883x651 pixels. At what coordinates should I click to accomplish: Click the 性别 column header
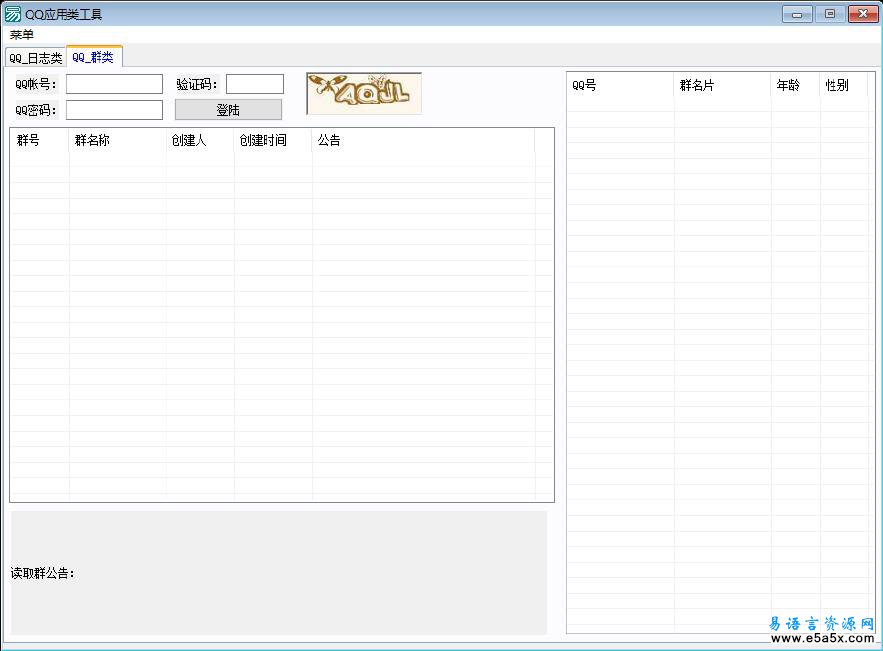pos(844,85)
